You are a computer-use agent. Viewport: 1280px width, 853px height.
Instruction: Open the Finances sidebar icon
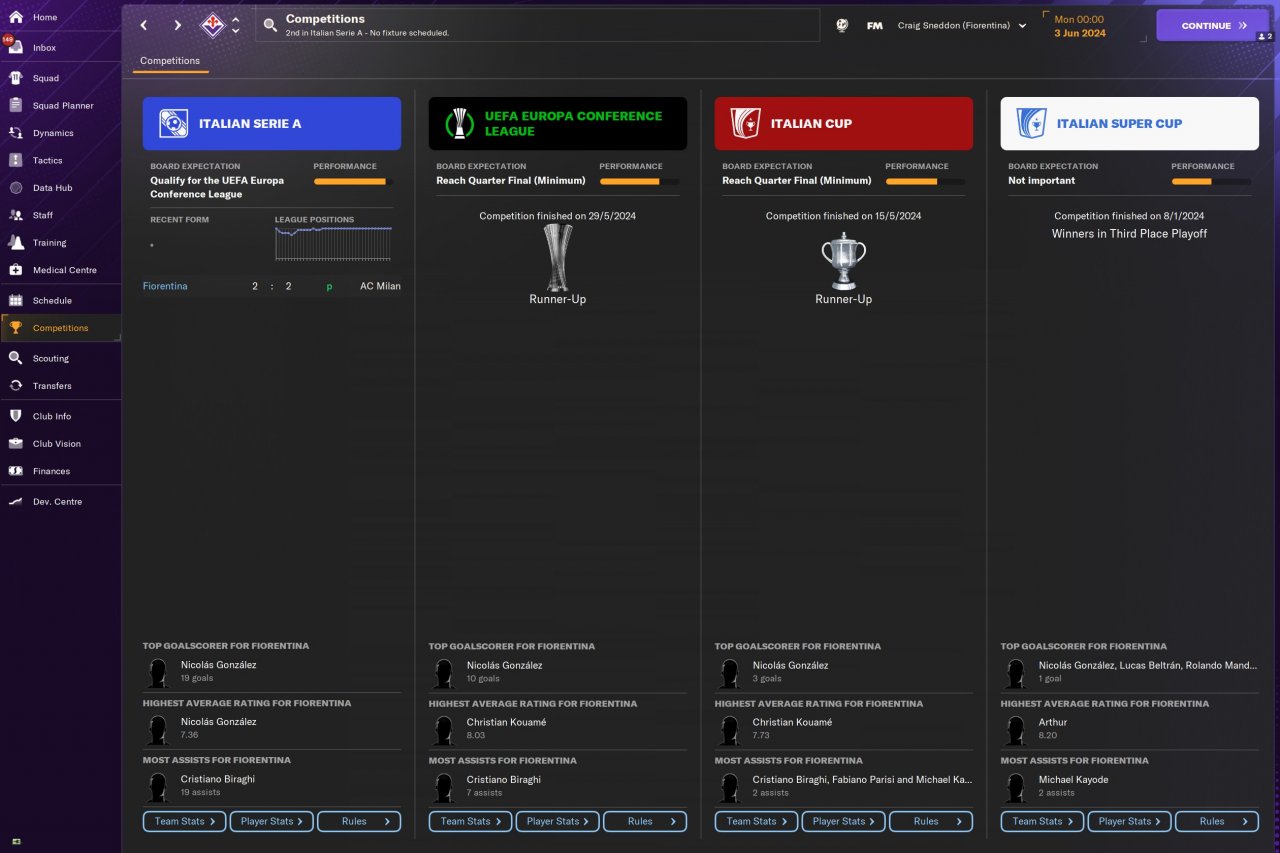click(x=15, y=471)
